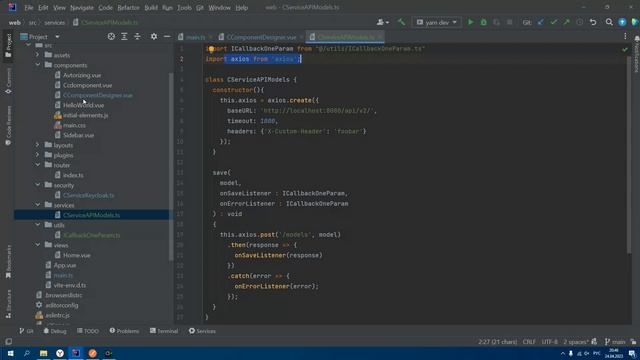This screenshot has height=360, width=640.
Task: Close the CServiceAPIModels.ts editor tab
Action: pos(380,37)
